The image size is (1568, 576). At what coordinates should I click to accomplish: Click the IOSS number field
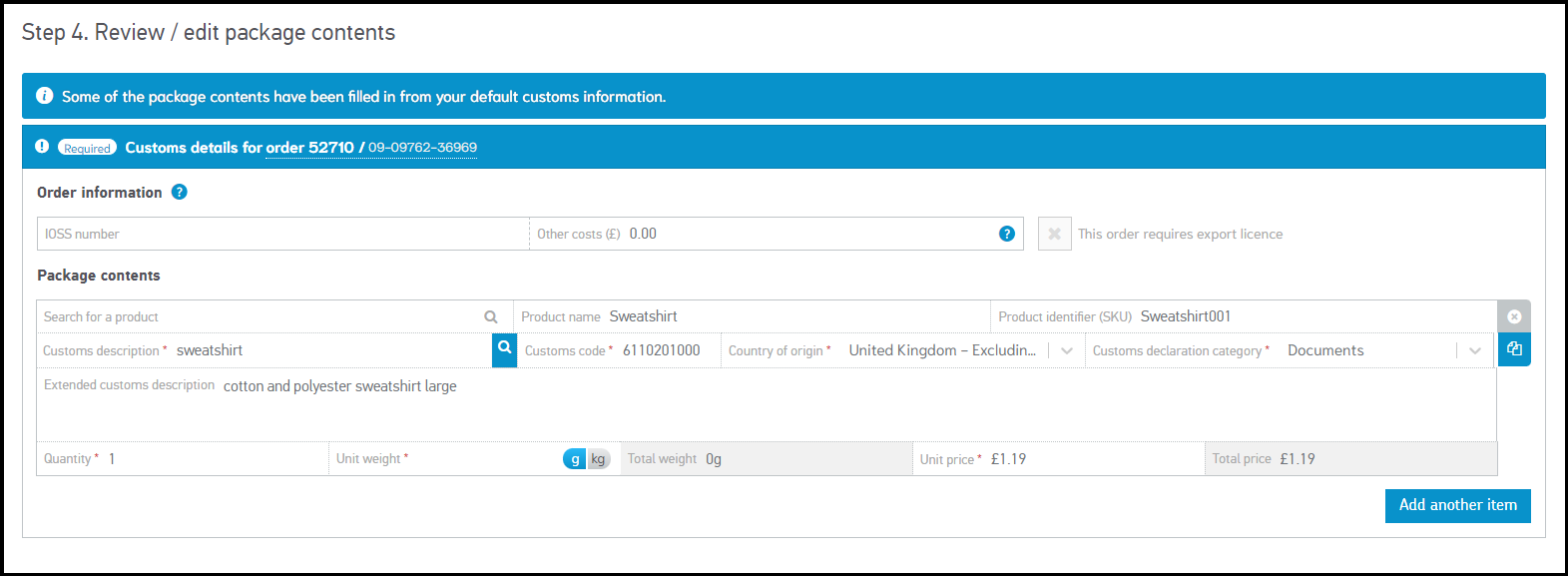pyautogui.click(x=283, y=234)
